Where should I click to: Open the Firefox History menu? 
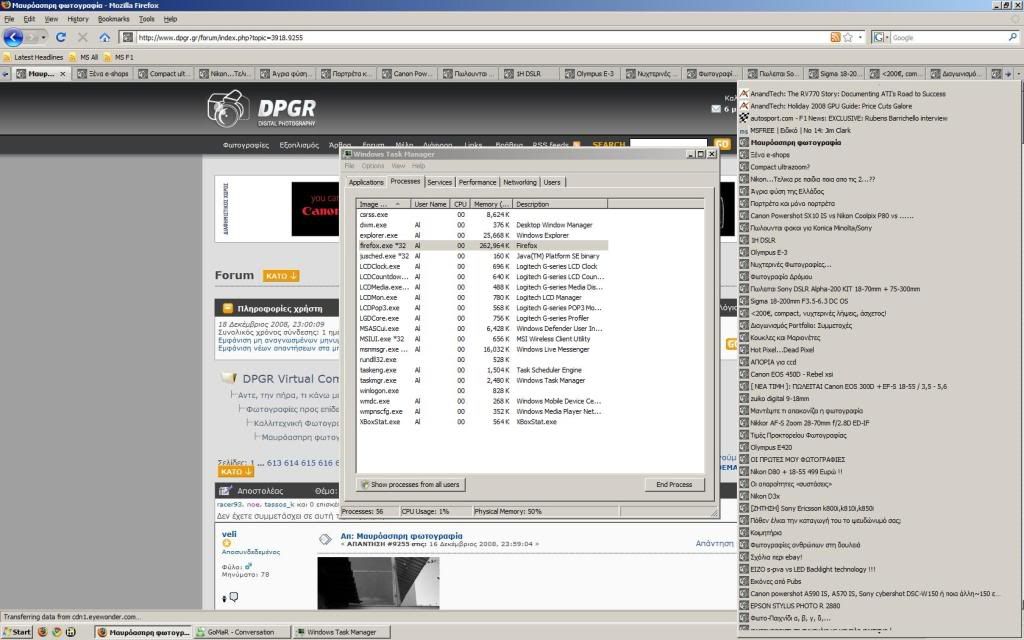(78, 19)
